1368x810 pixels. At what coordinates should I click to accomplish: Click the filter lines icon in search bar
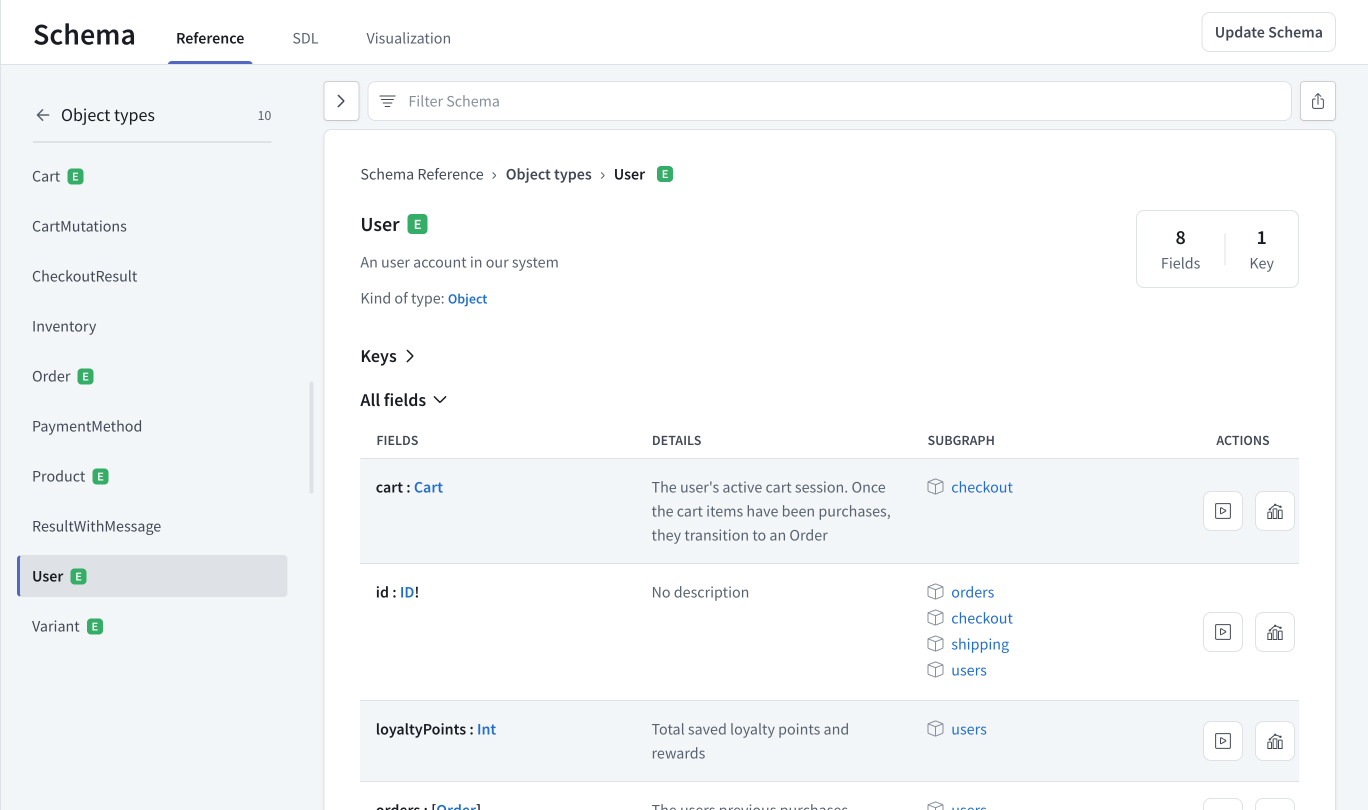(388, 101)
